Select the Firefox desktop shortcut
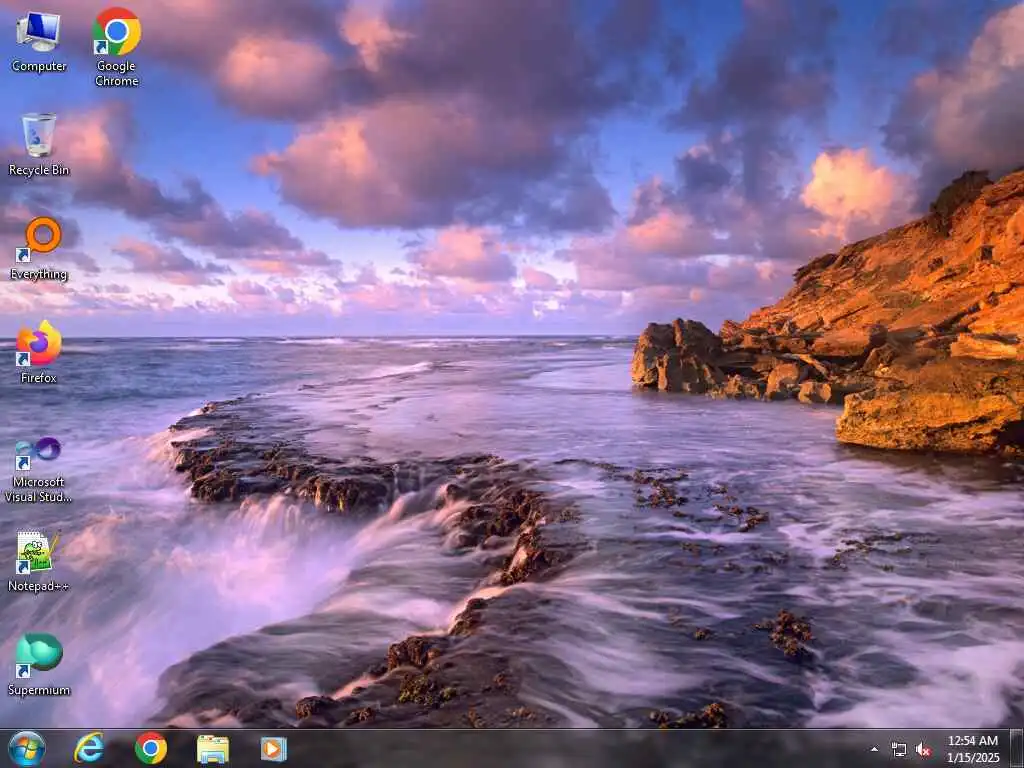 [x=39, y=353]
